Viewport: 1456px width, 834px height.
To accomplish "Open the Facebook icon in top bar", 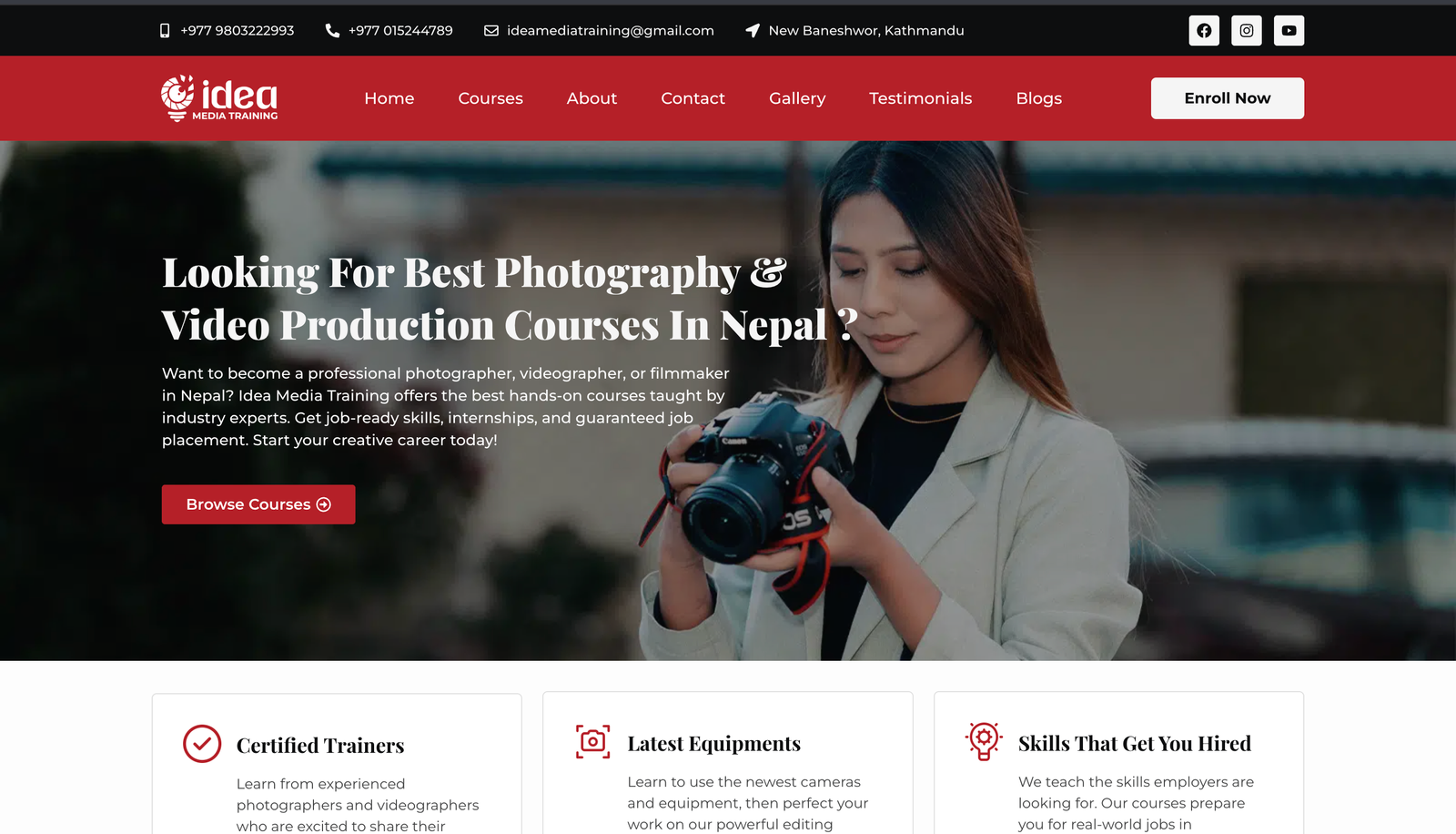I will point(1203,30).
